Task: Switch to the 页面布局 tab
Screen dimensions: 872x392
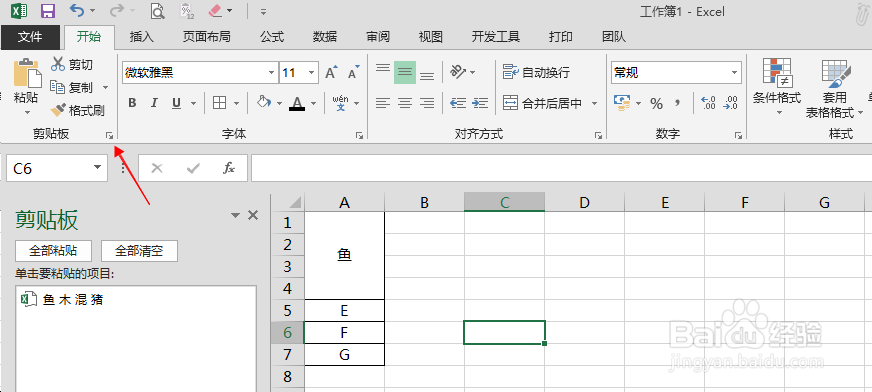Action: (x=206, y=37)
